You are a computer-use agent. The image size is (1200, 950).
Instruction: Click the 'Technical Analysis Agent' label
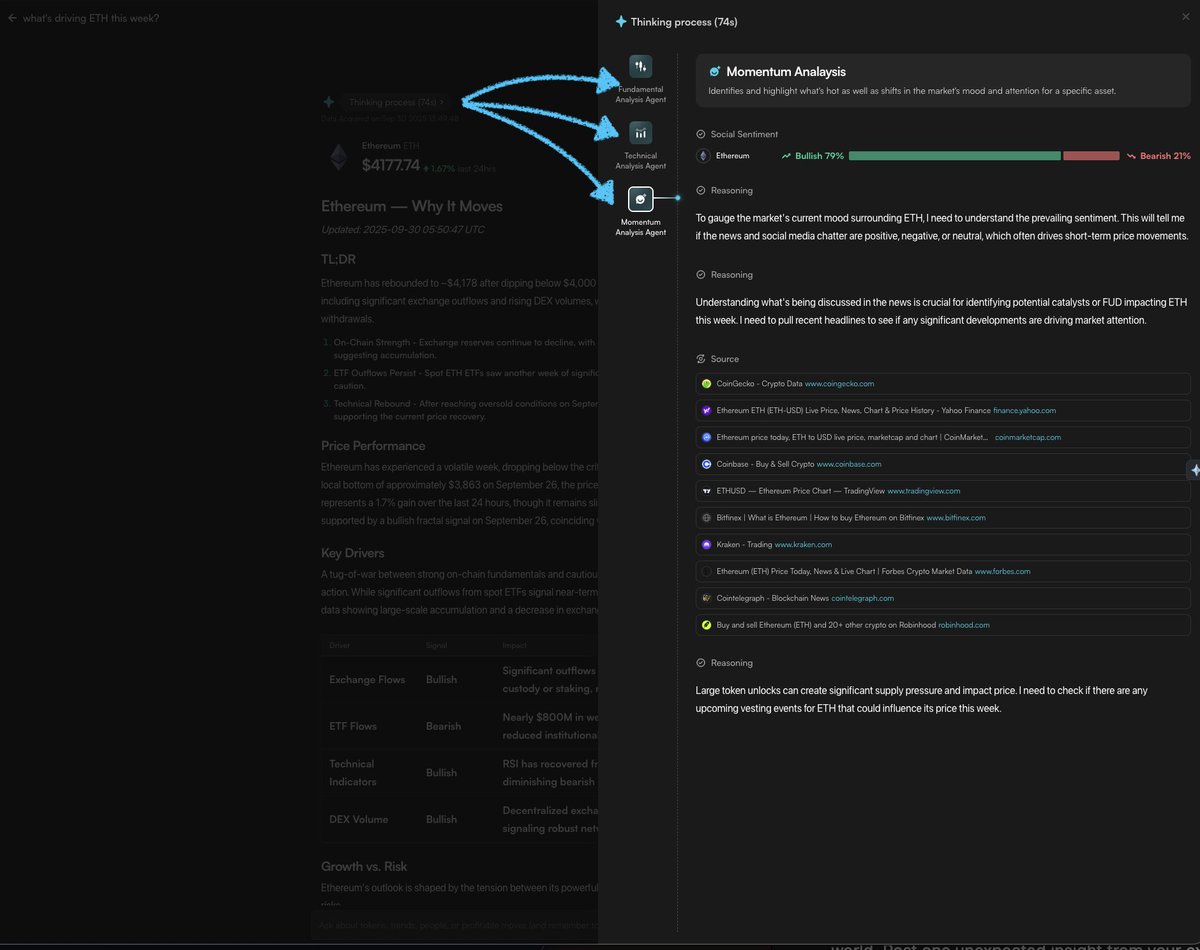pos(641,161)
